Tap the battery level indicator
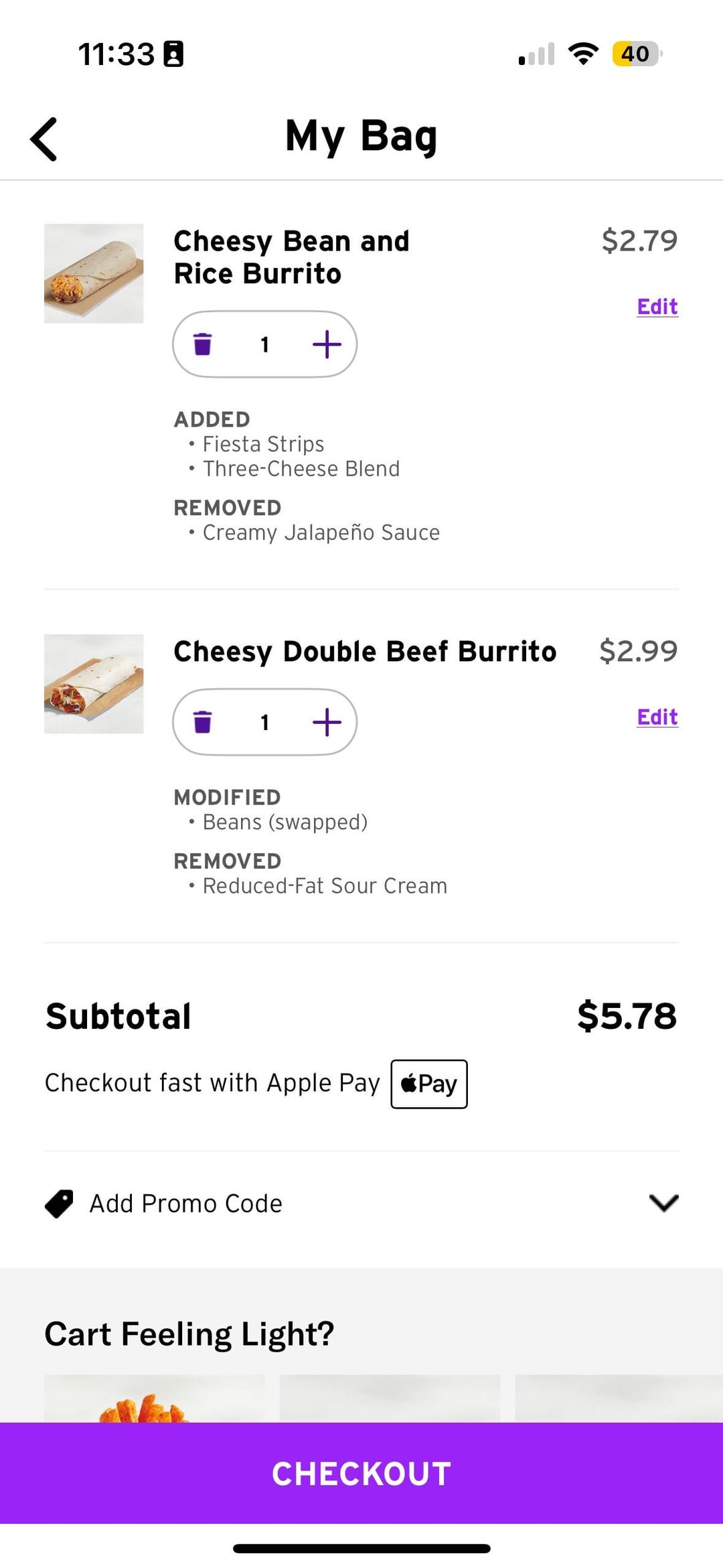This screenshot has height=1568, width=723. (x=636, y=54)
